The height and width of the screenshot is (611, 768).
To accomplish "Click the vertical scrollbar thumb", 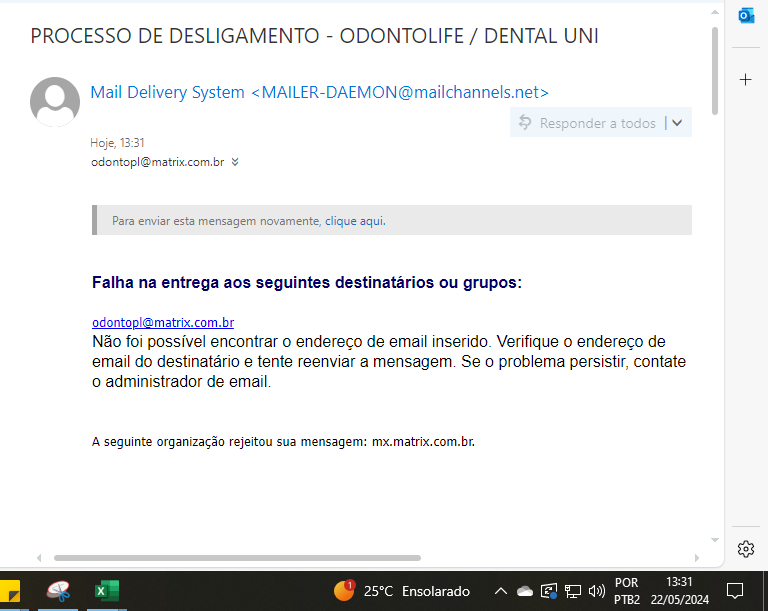I will click(x=715, y=71).
